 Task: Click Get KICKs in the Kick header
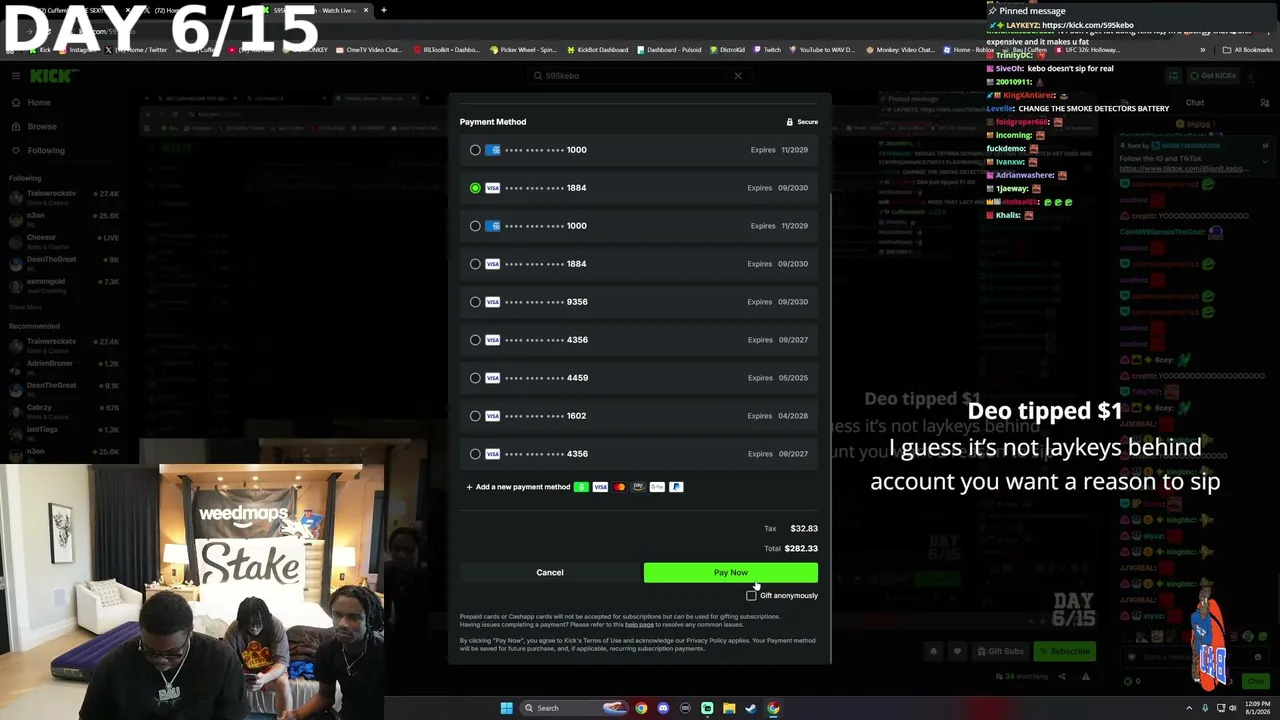pyautogui.click(x=1212, y=76)
